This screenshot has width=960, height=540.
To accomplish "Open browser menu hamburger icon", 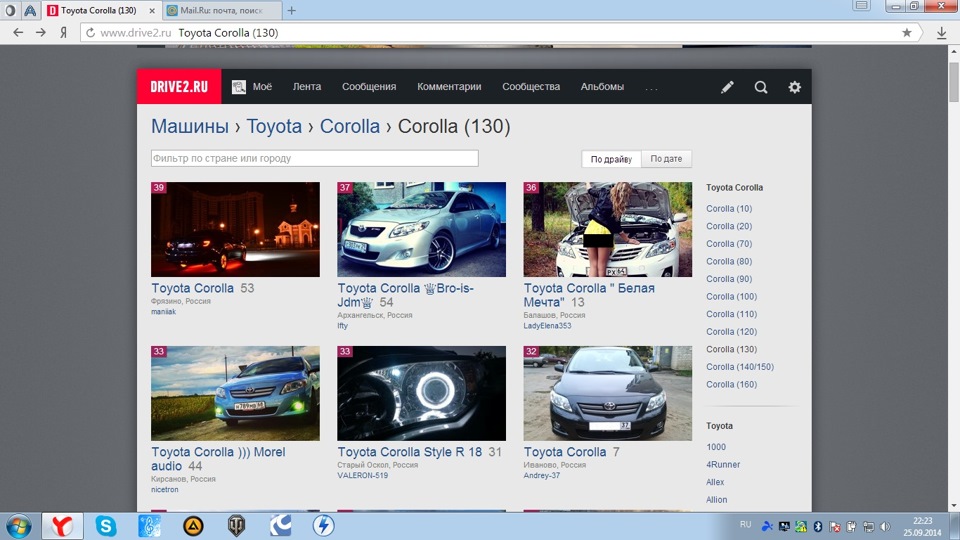I will [x=861, y=6].
